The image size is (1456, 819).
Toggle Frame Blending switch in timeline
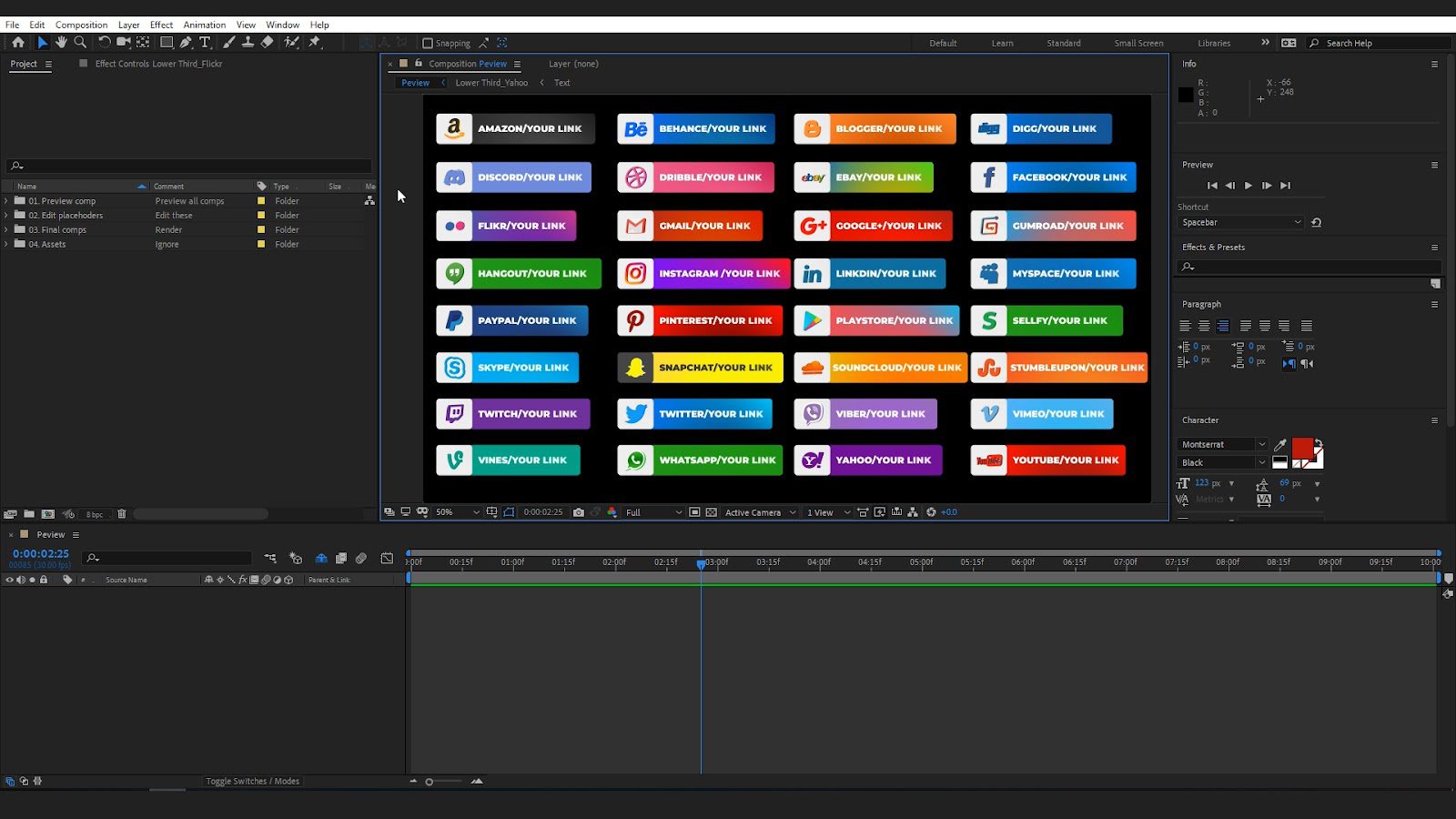pos(341,558)
